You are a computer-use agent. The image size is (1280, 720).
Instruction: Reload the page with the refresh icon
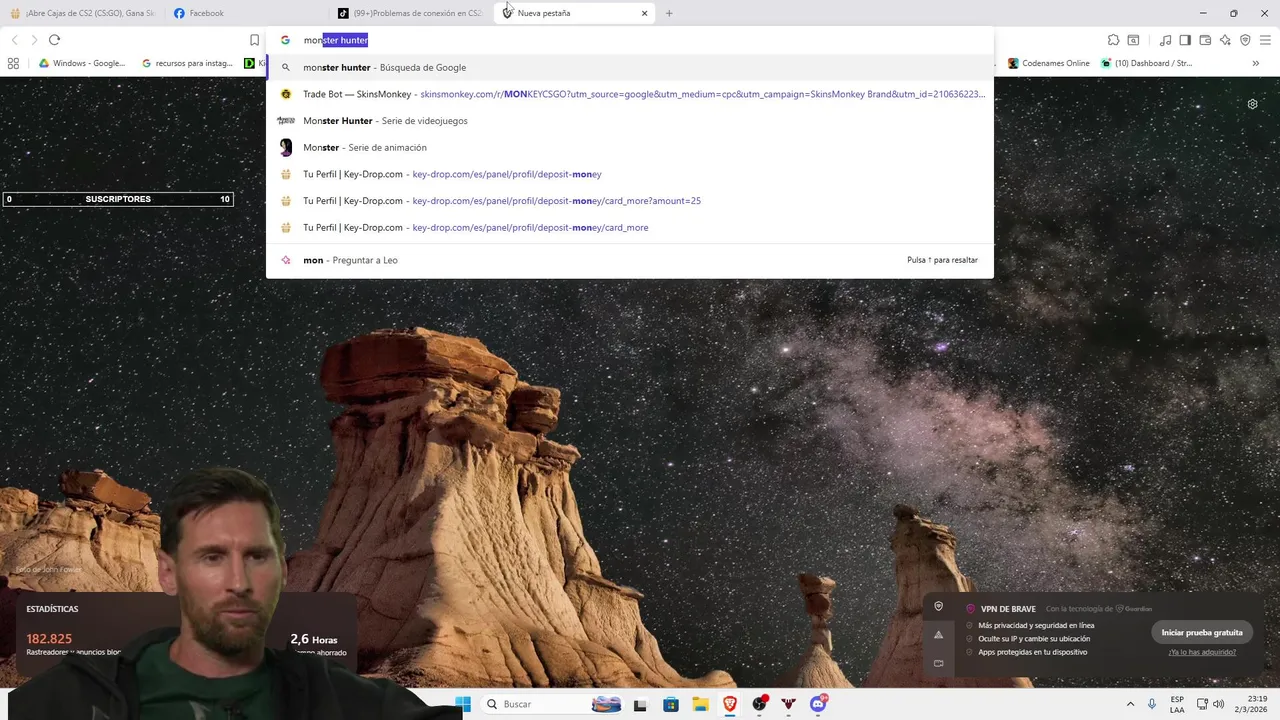[54, 40]
